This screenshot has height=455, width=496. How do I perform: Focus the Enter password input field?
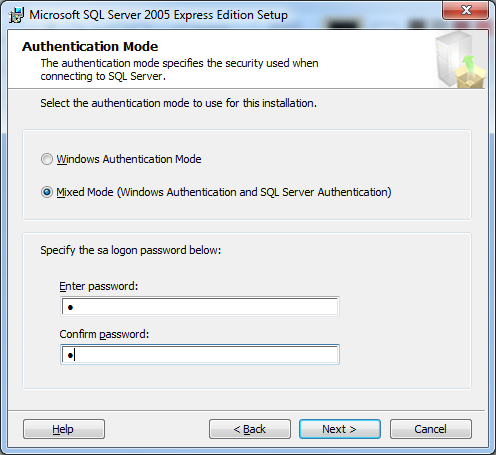200,306
